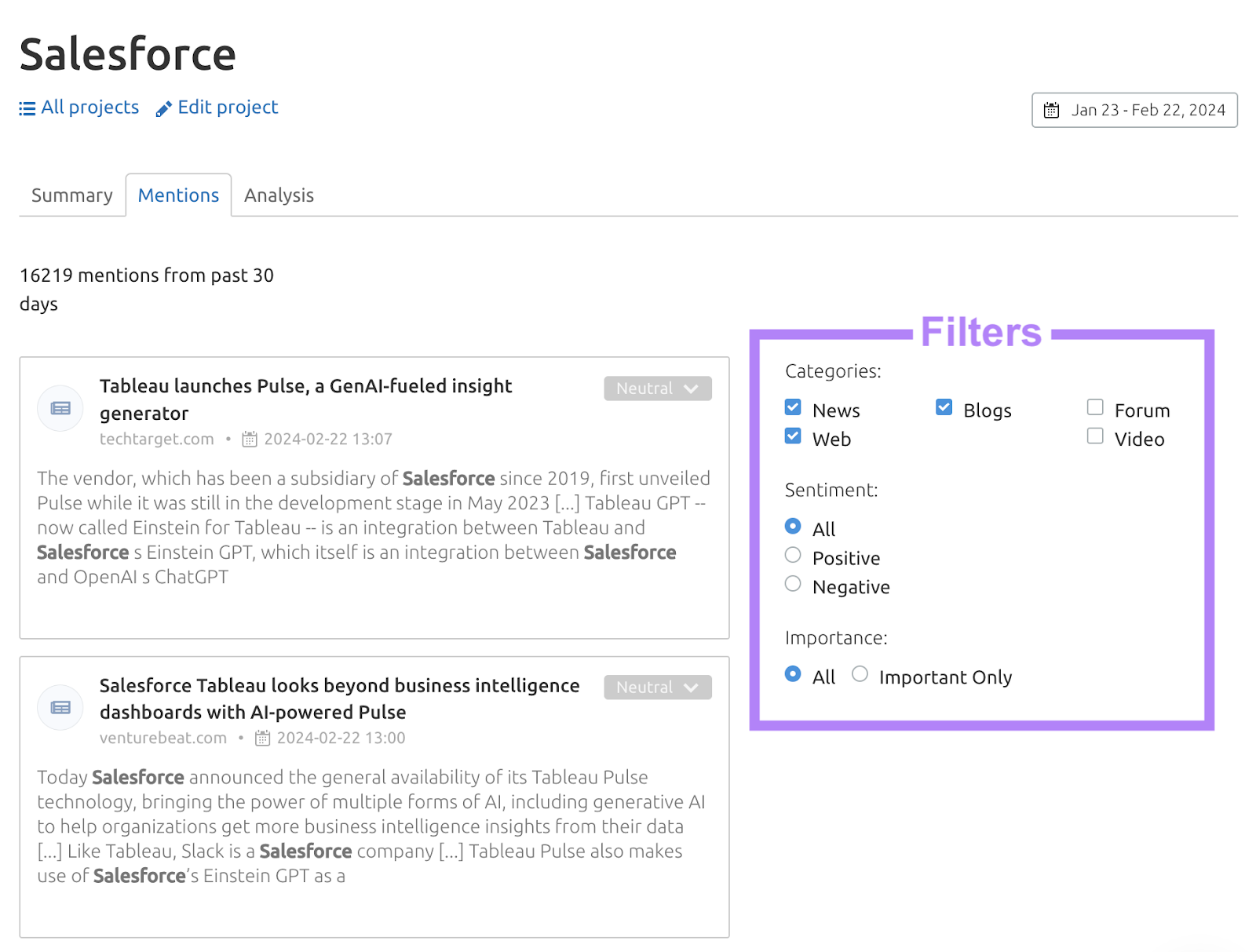Click the pencil icon beside Edit project
The height and width of the screenshot is (952, 1256).
(163, 109)
